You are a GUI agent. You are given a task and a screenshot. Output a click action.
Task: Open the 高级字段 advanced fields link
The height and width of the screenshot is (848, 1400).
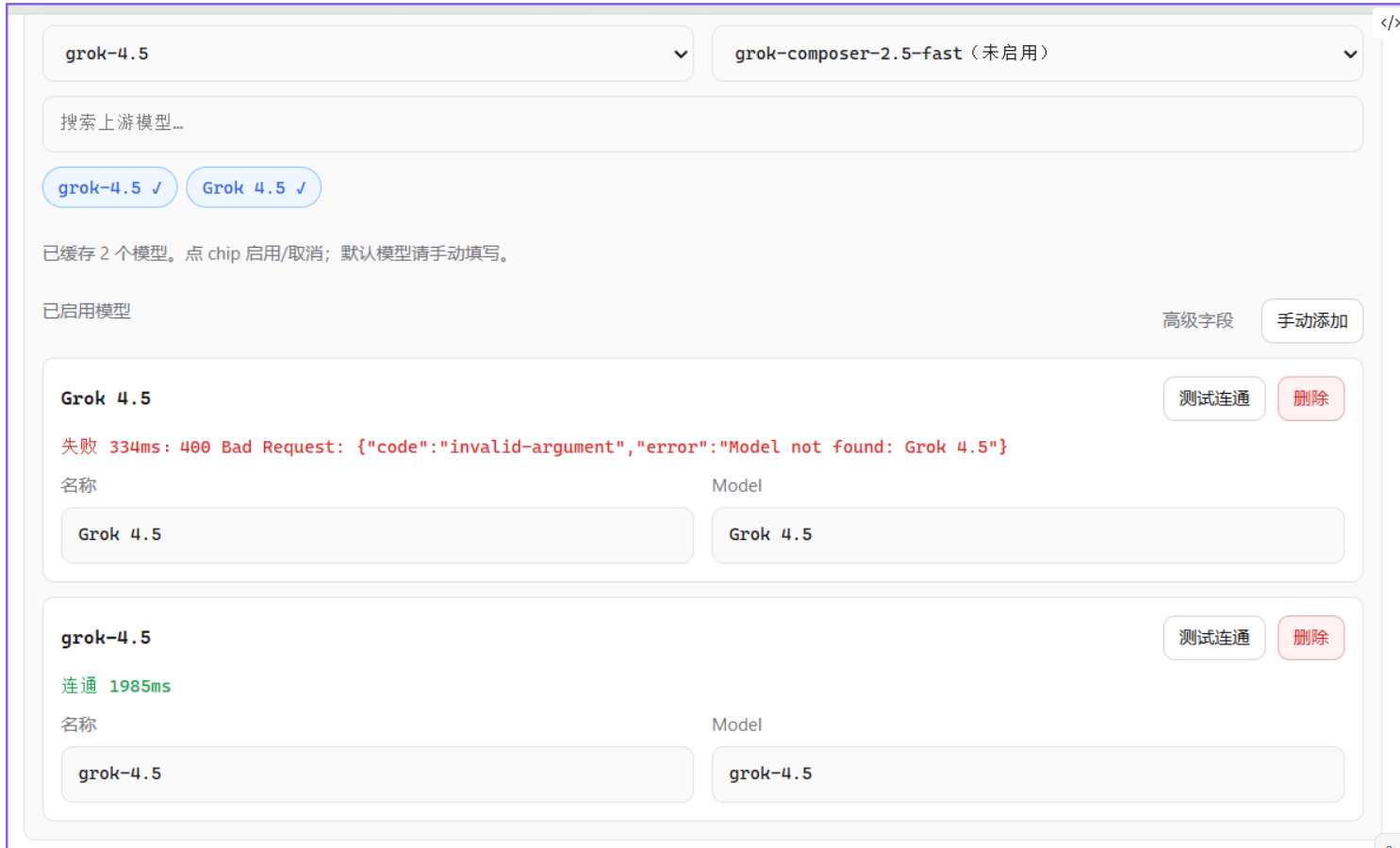1197,320
